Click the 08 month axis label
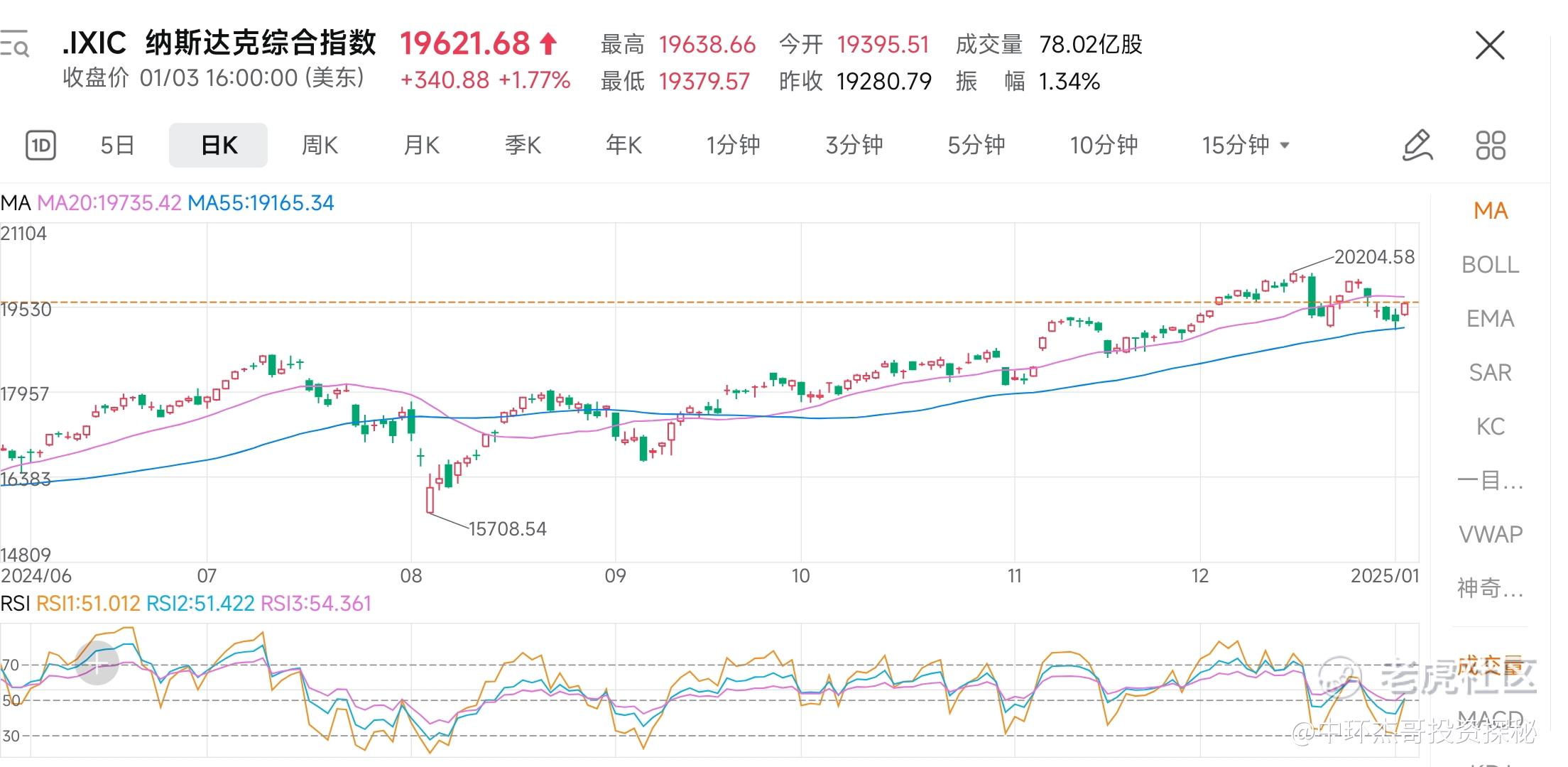Image resolution: width=1568 pixels, height=767 pixels. (x=411, y=576)
